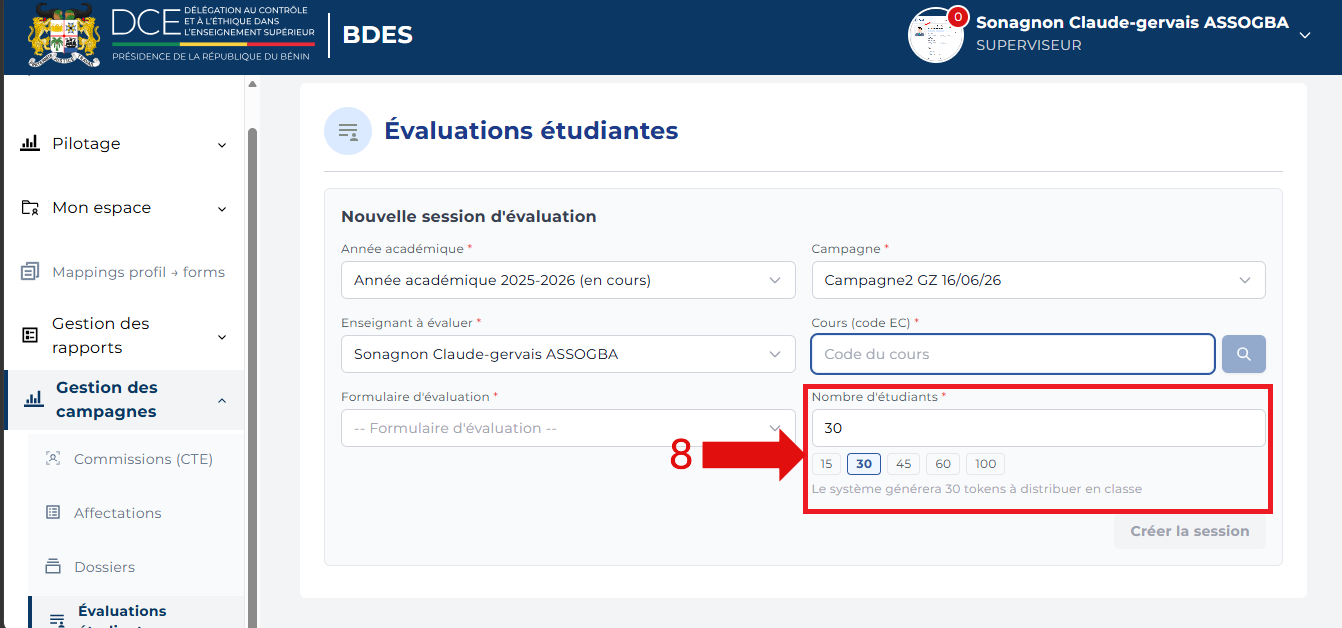Click the BDES application title

tap(378, 35)
